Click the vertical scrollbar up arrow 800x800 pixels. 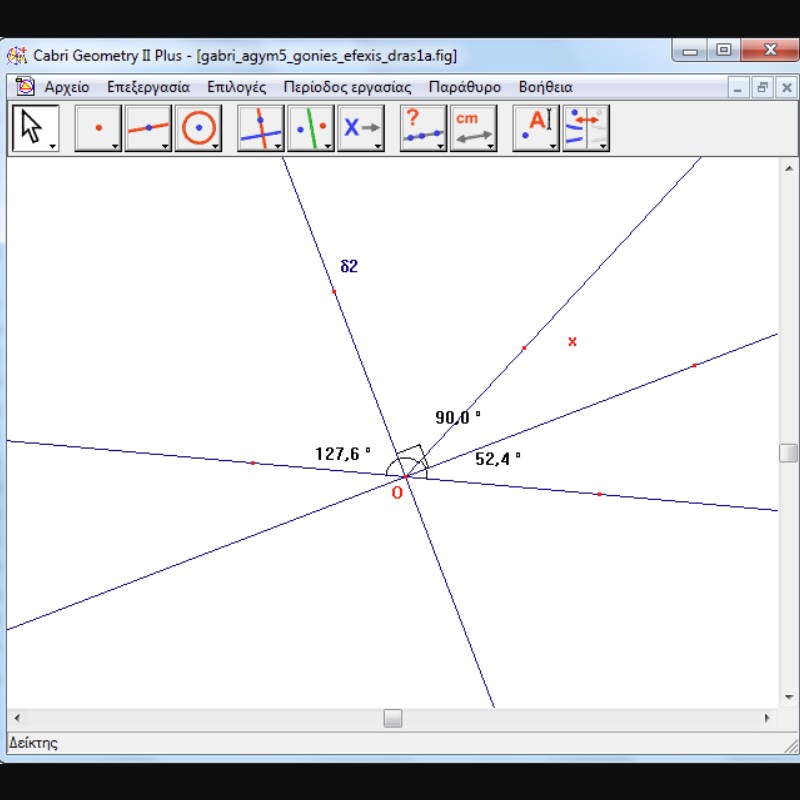pyautogui.click(x=789, y=168)
